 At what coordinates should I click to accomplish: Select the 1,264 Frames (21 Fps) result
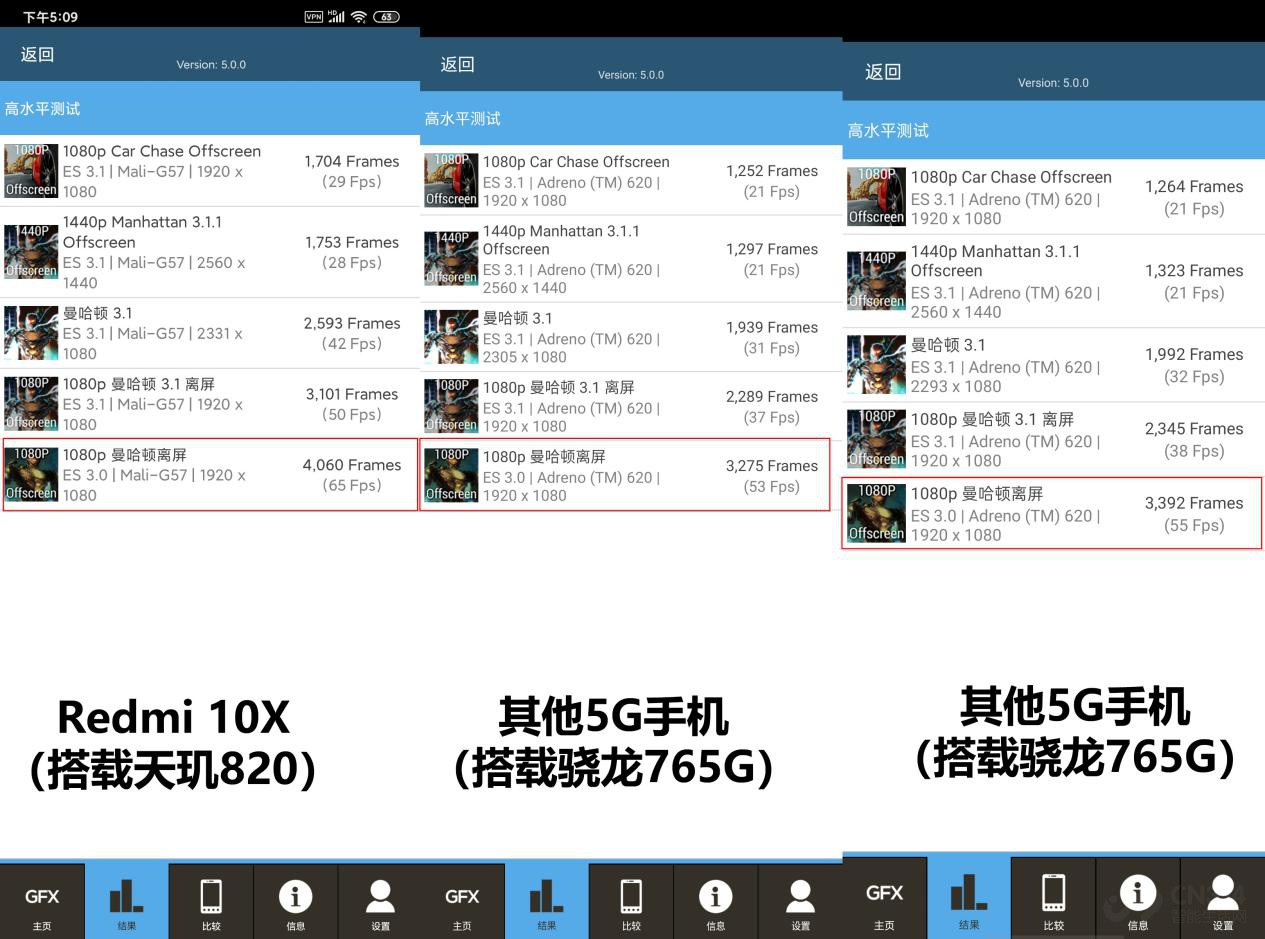(x=1194, y=197)
